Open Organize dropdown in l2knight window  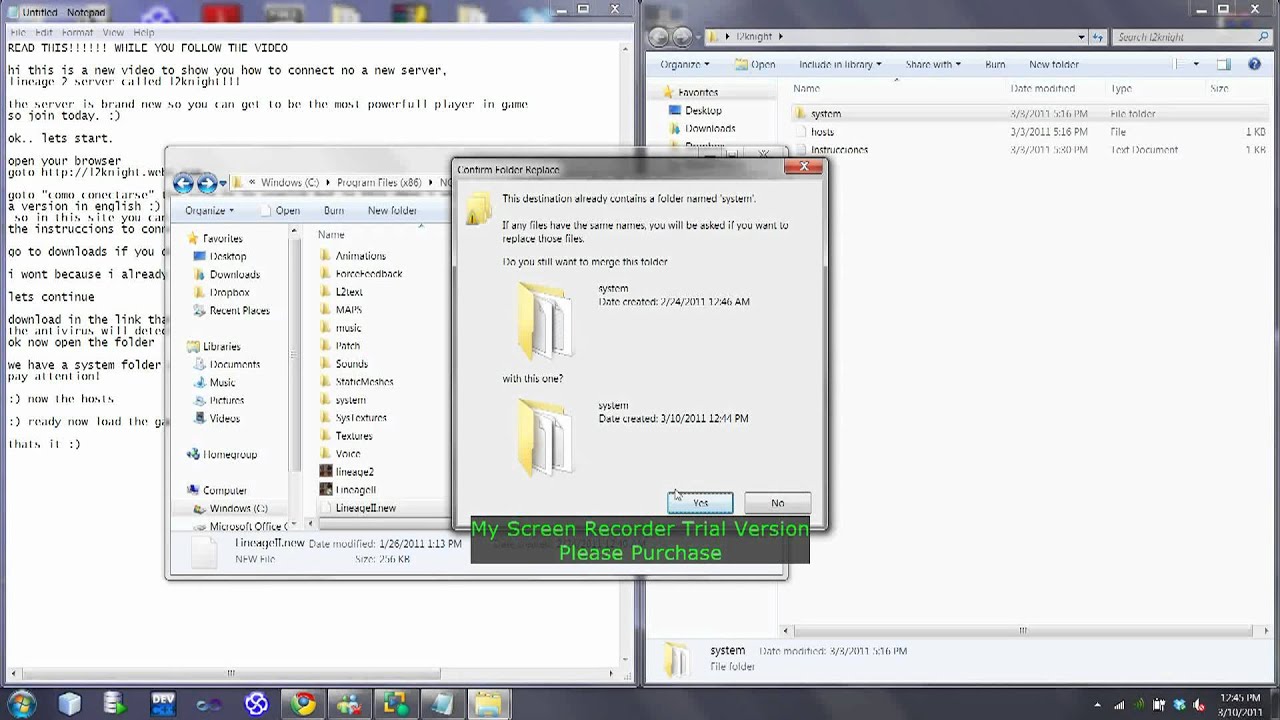pyautogui.click(x=684, y=64)
